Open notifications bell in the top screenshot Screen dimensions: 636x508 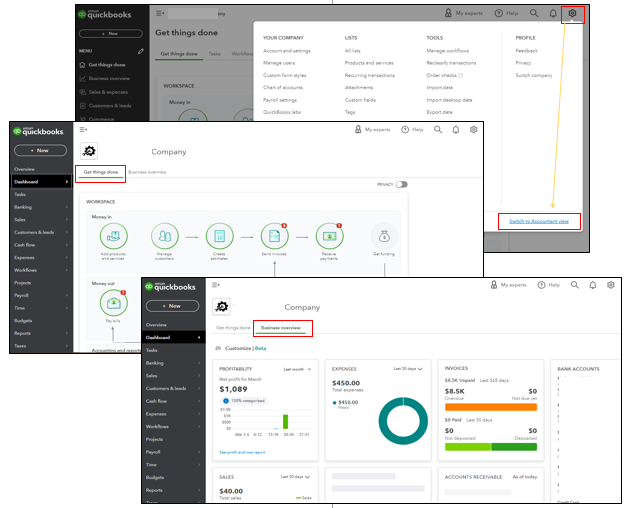[553, 13]
